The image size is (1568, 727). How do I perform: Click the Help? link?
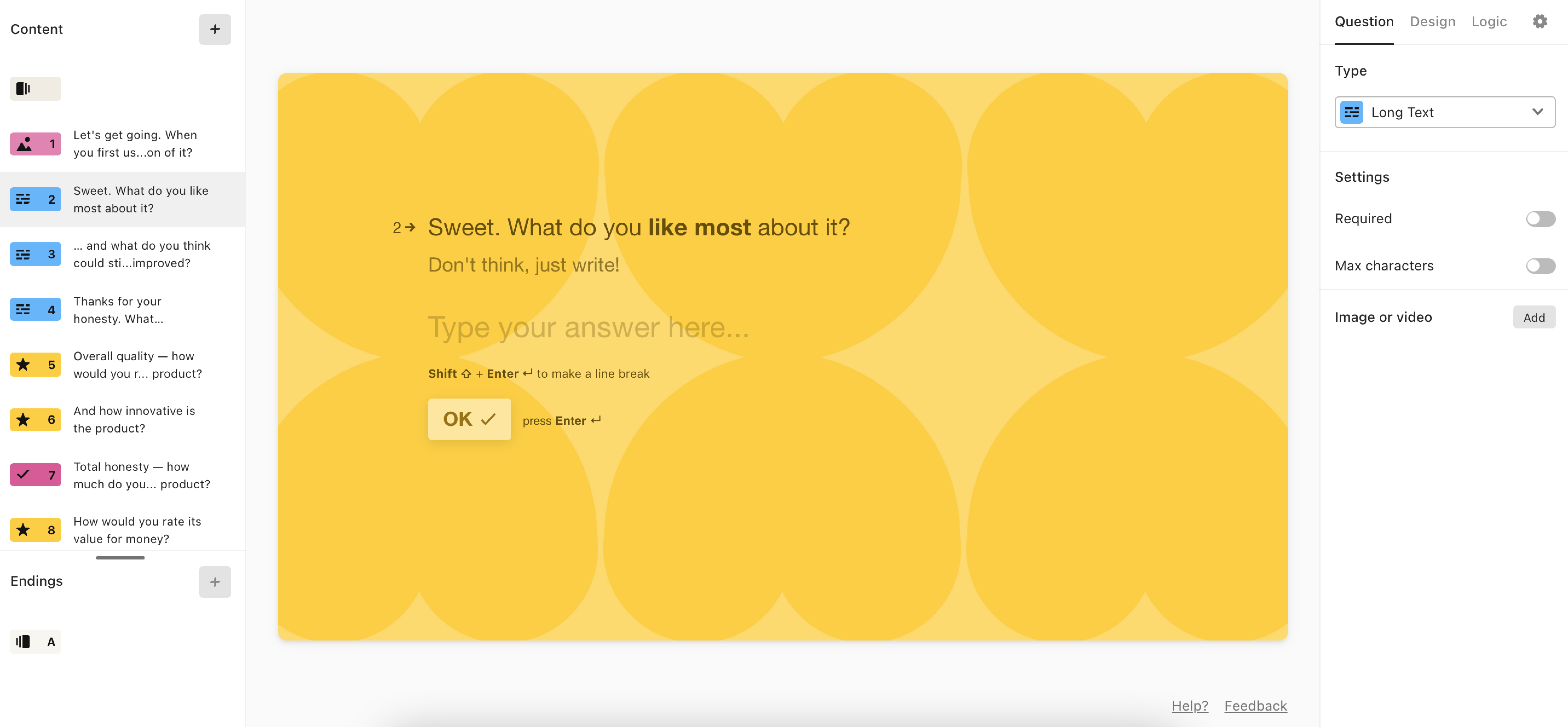1189,706
